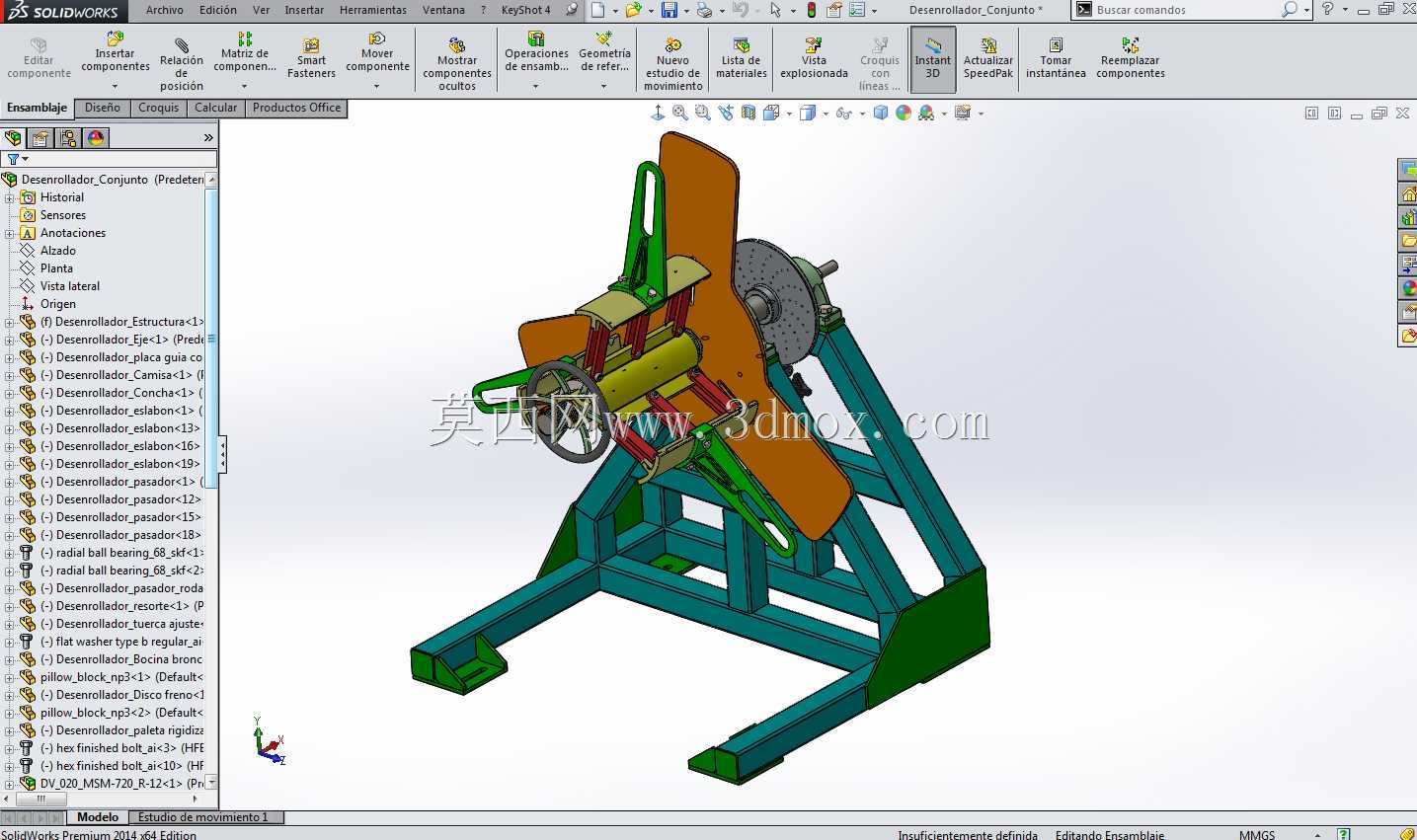Activate Smart Fasteners
This screenshot has height=840, width=1417.
pyautogui.click(x=311, y=59)
